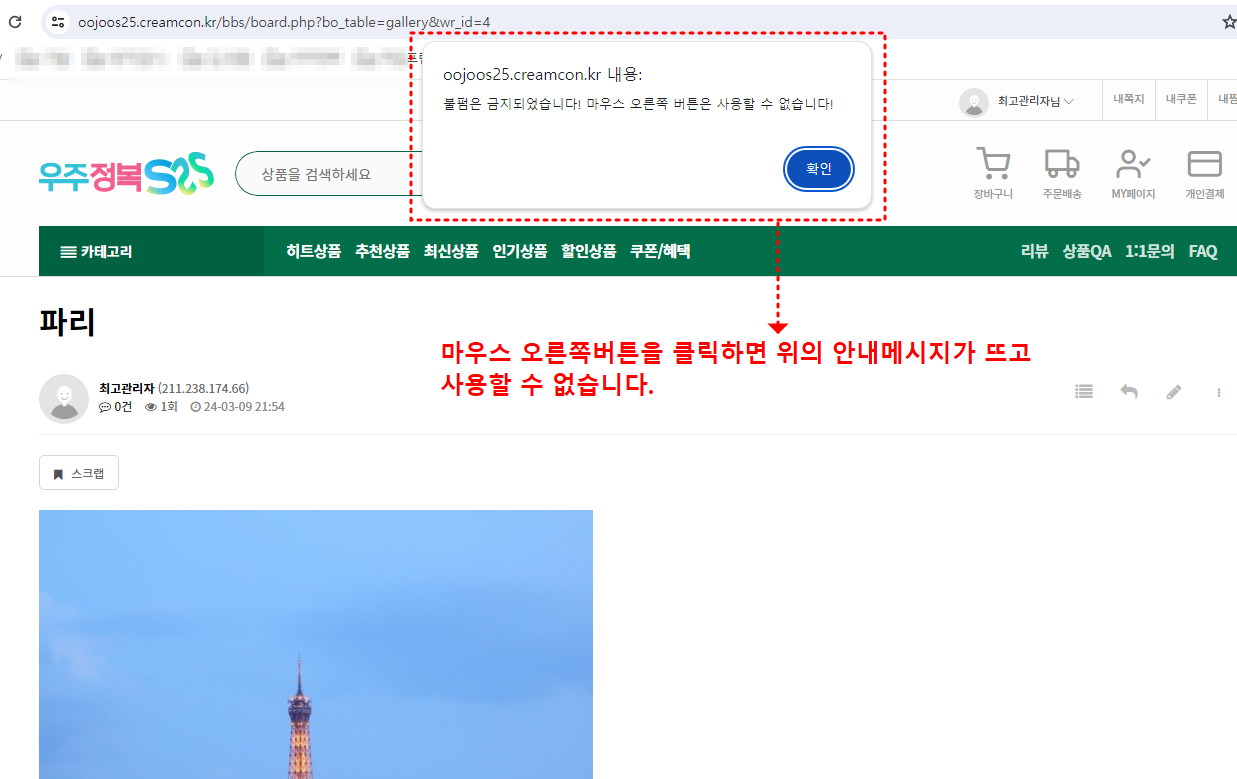Open the vertical dots more options
Screen dimensions: 1237x779
click(1219, 392)
